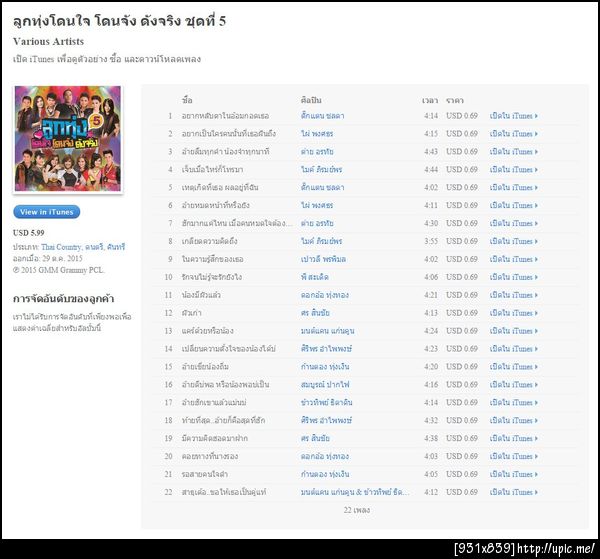Open track 17 via เปิดใน iTunes link
Screen dimensions: 600x559
514,403
